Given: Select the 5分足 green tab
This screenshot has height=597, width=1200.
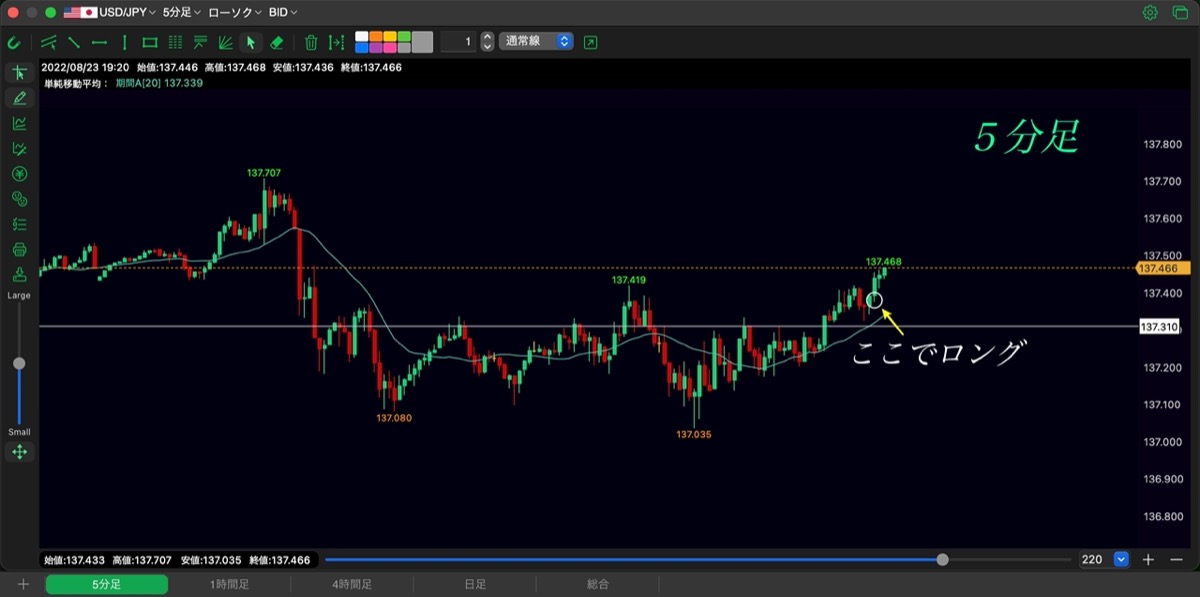Looking at the screenshot, I should click(106, 584).
